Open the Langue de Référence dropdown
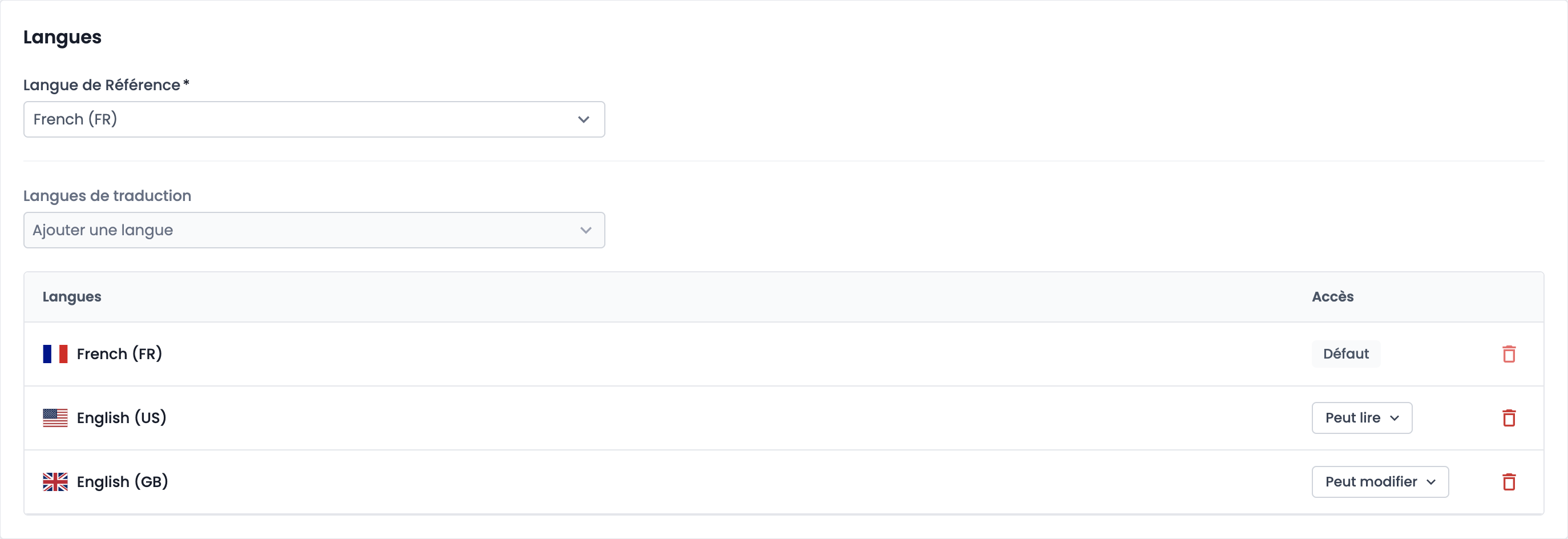This screenshot has width=1568, height=539. (314, 119)
